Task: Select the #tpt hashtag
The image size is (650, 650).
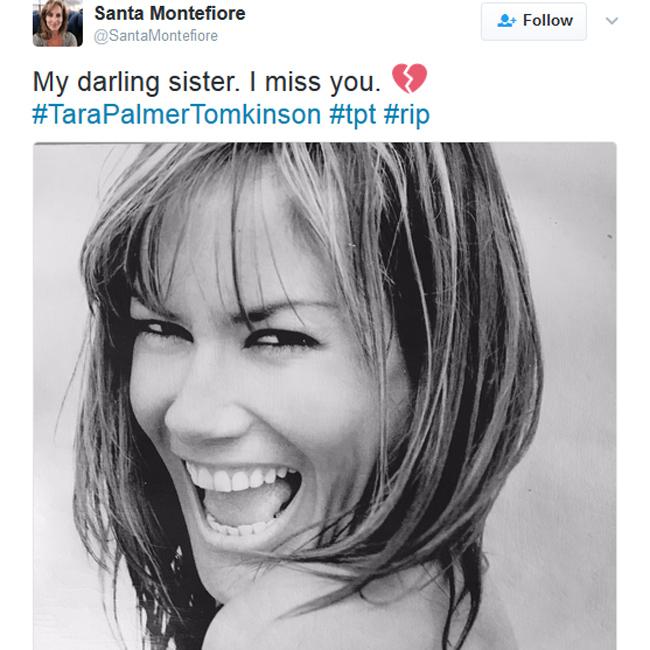Action: [x=352, y=114]
